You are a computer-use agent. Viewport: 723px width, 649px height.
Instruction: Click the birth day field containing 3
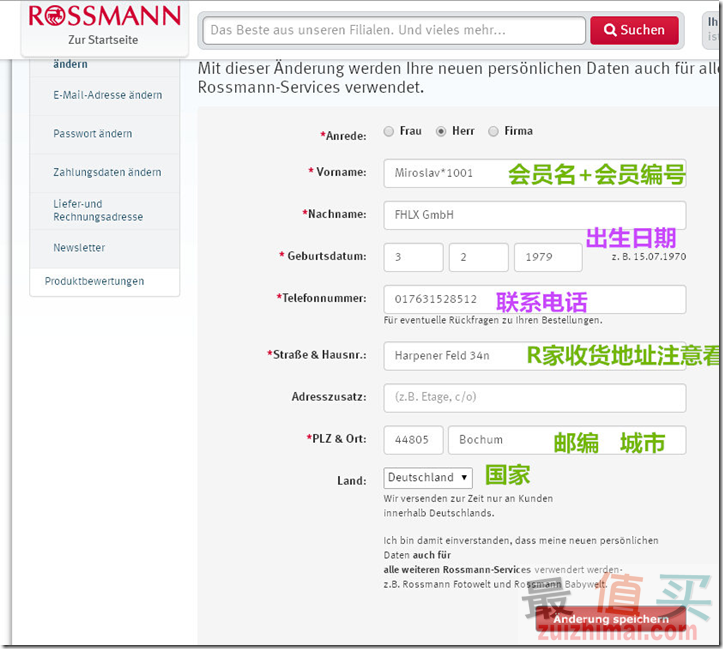pyautogui.click(x=414, y=257)
